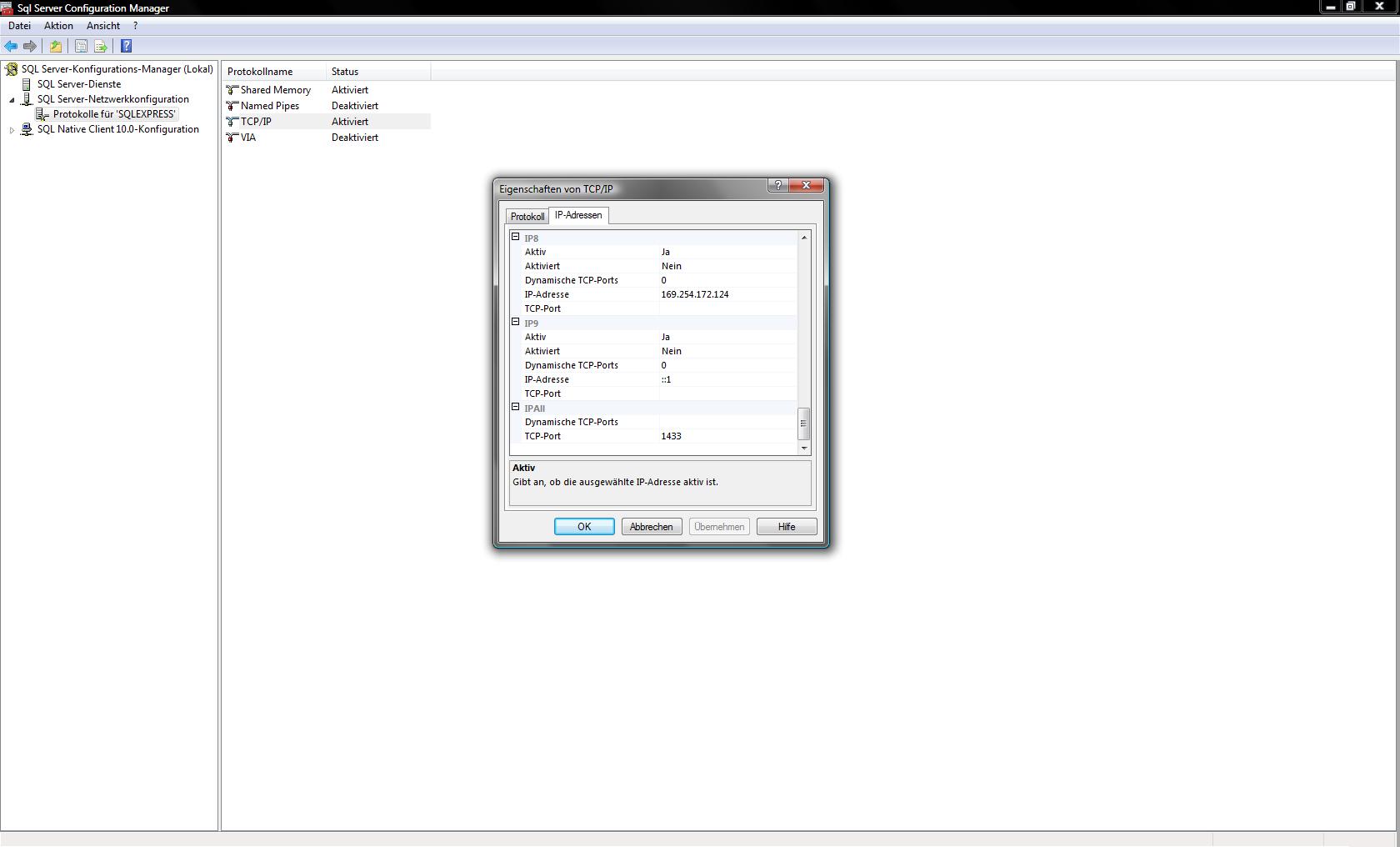This screenshot has height=847, width=1400.
Task: Open the Datei menu
Action: pyautogui.click(x=19, y=26)
